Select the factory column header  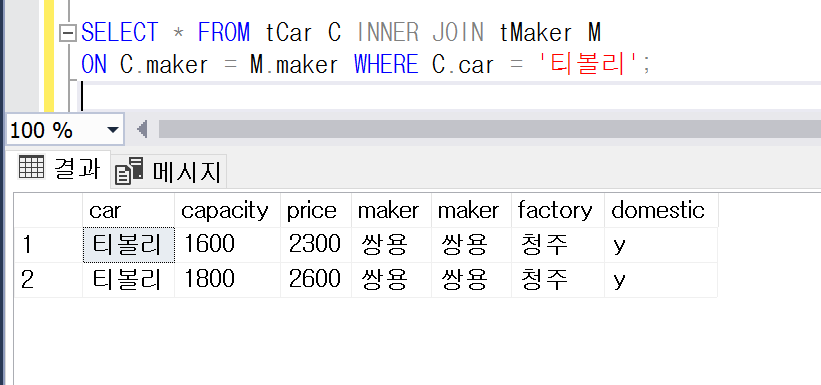coord(558,210)
